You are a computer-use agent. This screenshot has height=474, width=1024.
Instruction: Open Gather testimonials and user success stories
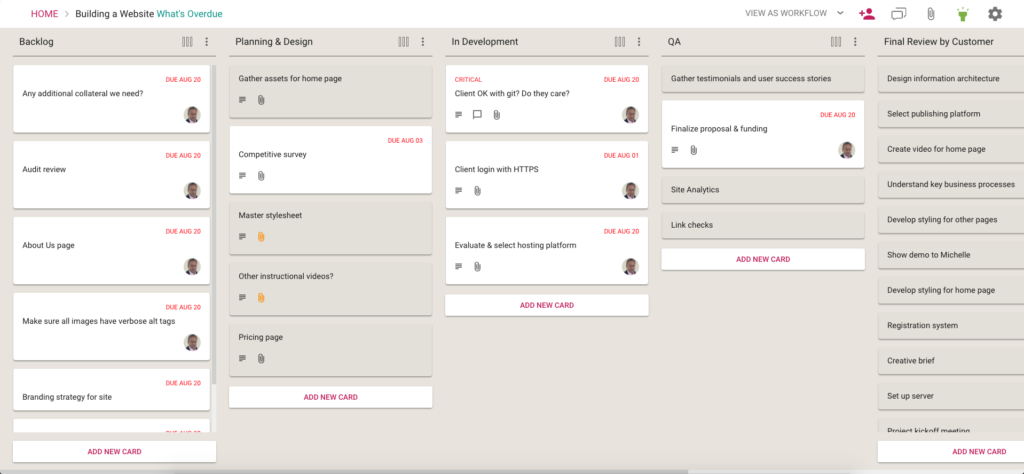[x=763, y=78]
